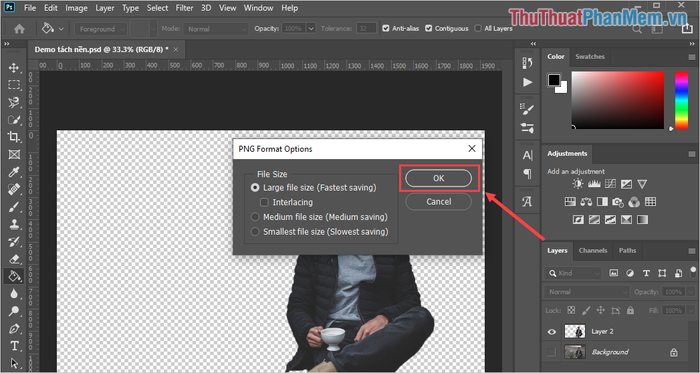Viewport: 700px width, 373px height.
Task: Switch to the Swatches tab
Action: [x=590, y=57]
